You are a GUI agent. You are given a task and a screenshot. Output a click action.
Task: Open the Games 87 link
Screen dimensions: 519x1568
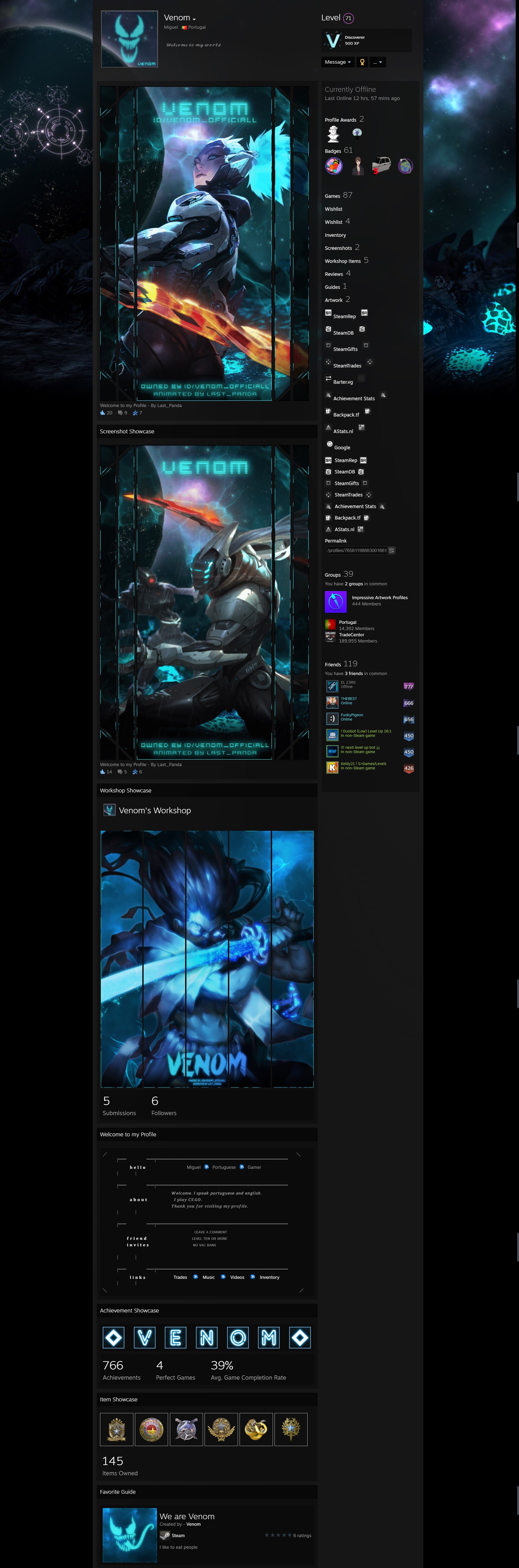[x=338, y=195]
